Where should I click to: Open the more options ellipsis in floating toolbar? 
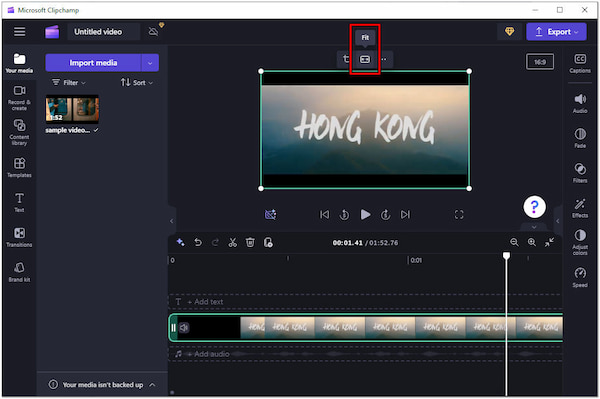(384, 59)
